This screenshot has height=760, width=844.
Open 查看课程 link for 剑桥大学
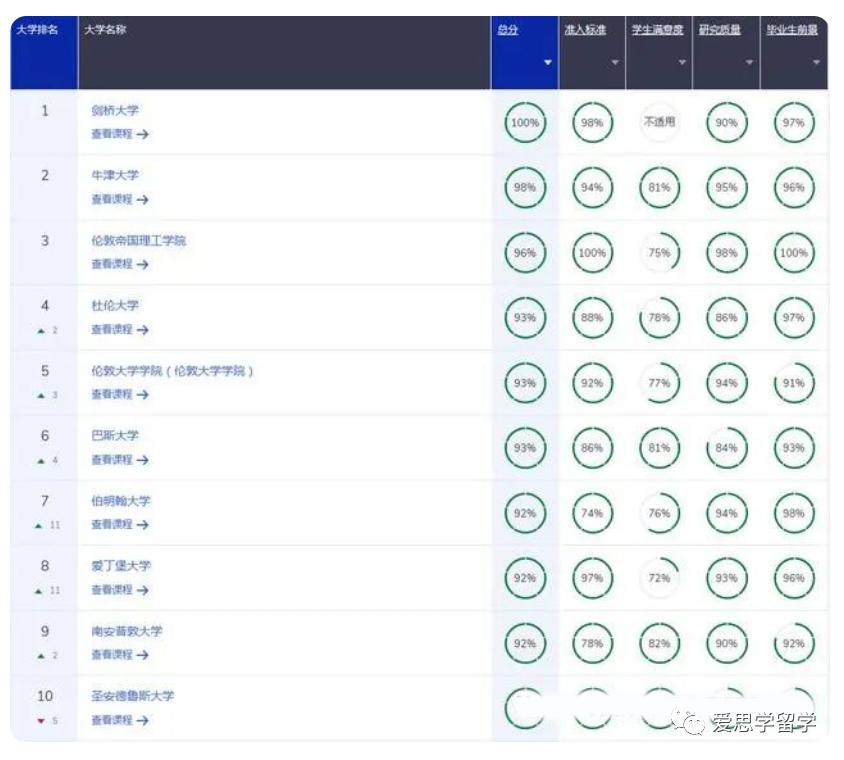(112, 132)
